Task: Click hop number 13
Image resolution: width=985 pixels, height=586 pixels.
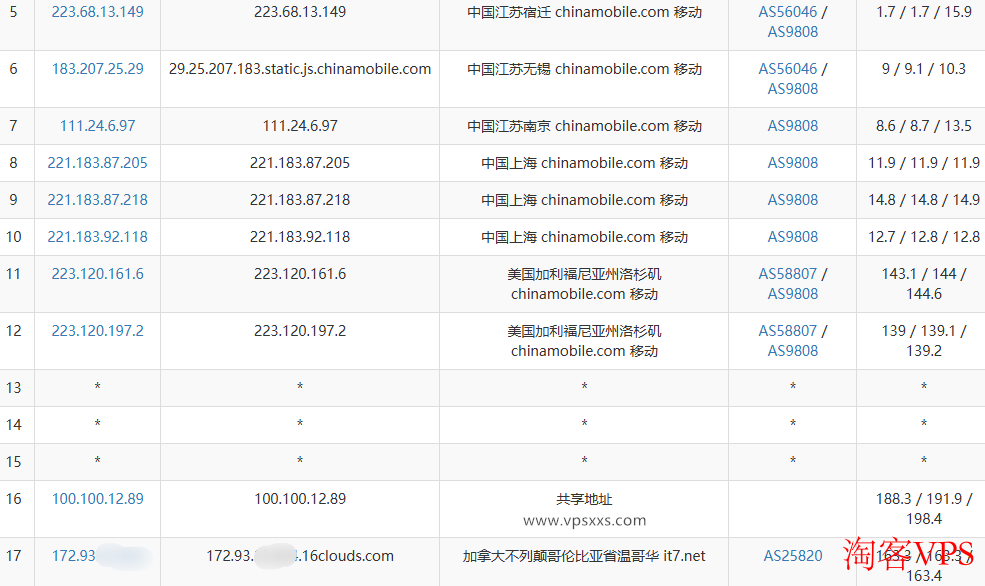Action: click(x=13, y=388)
